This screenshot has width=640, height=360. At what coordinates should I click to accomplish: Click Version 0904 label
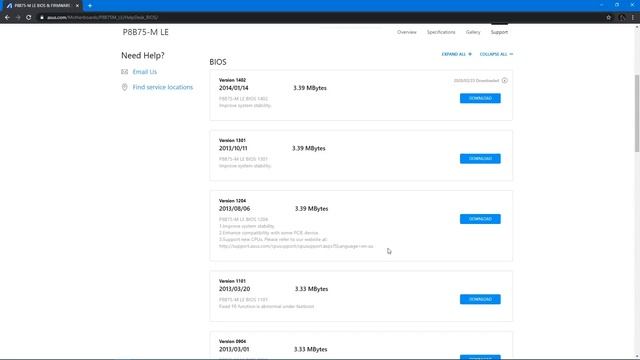(x=232, y=341)
